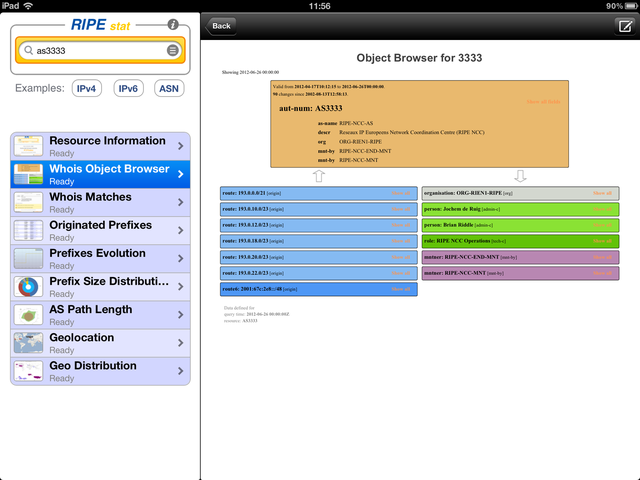
Task: Open Resource Information via its chevron
Action: coord(181,146)
